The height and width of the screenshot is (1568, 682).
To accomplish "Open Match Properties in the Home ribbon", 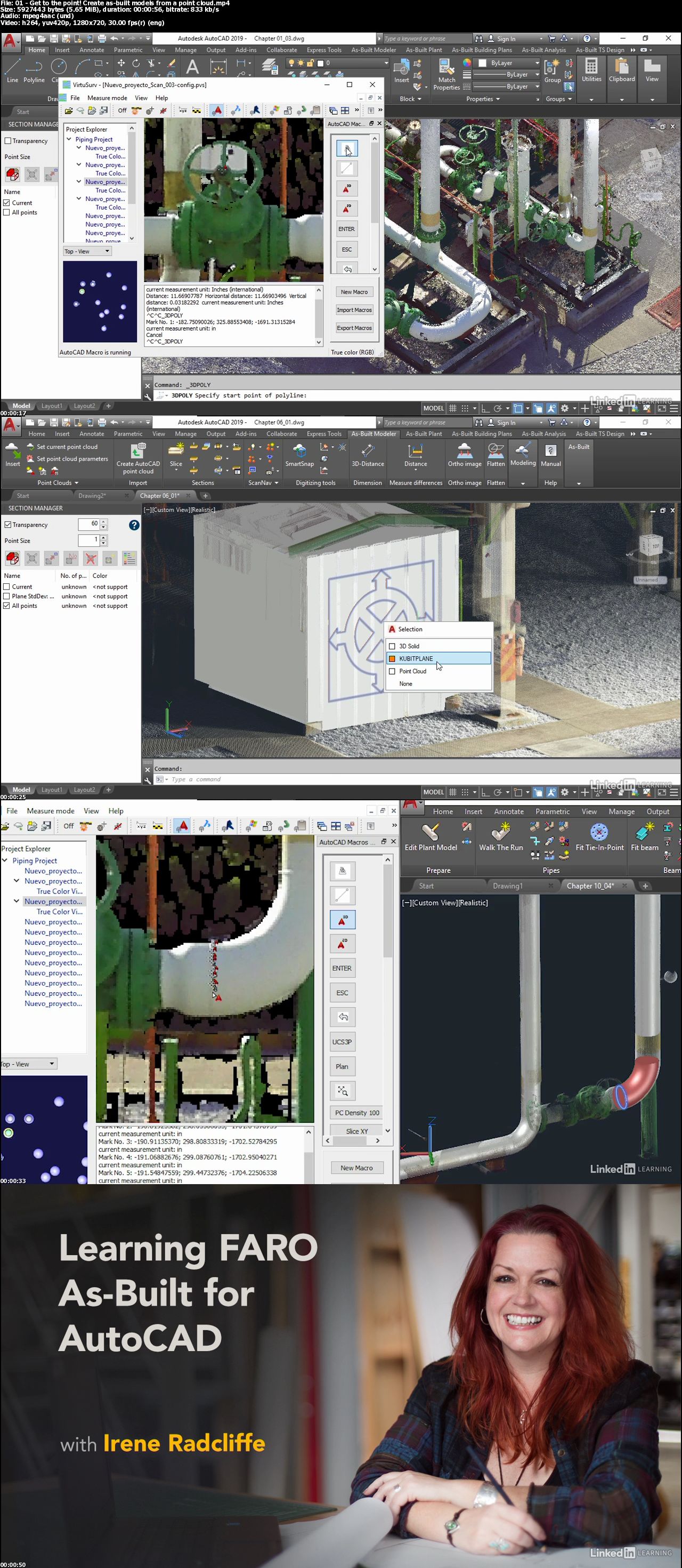I will 446,74.
